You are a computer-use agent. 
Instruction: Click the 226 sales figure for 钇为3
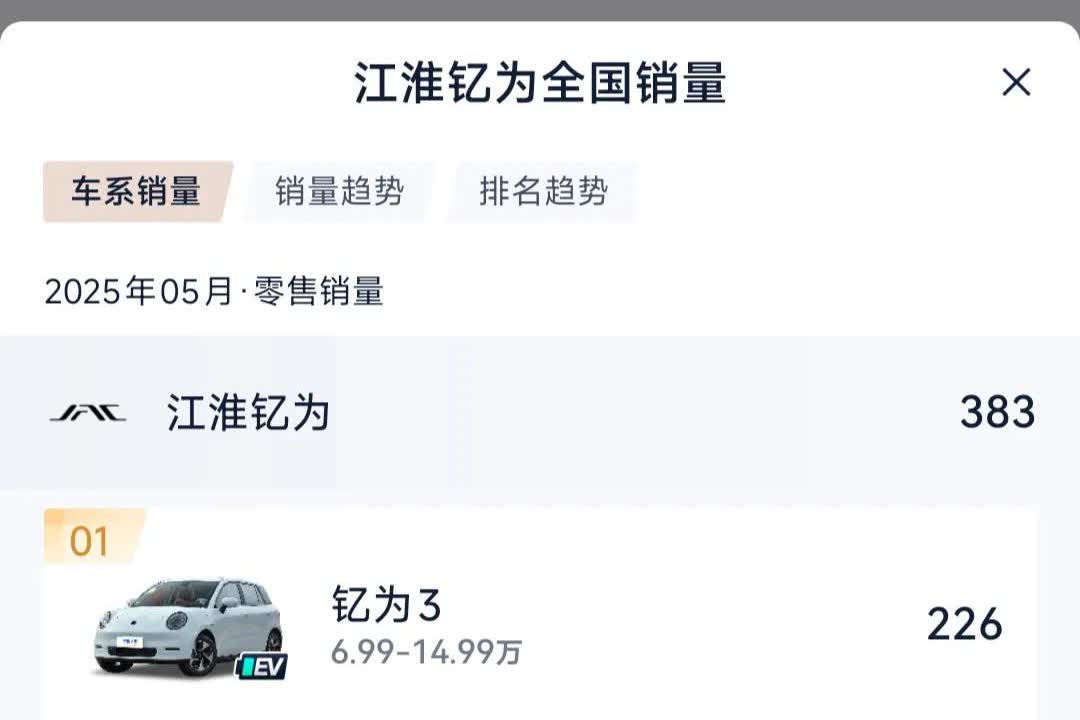pyautogui.click(x=964, y=624)
